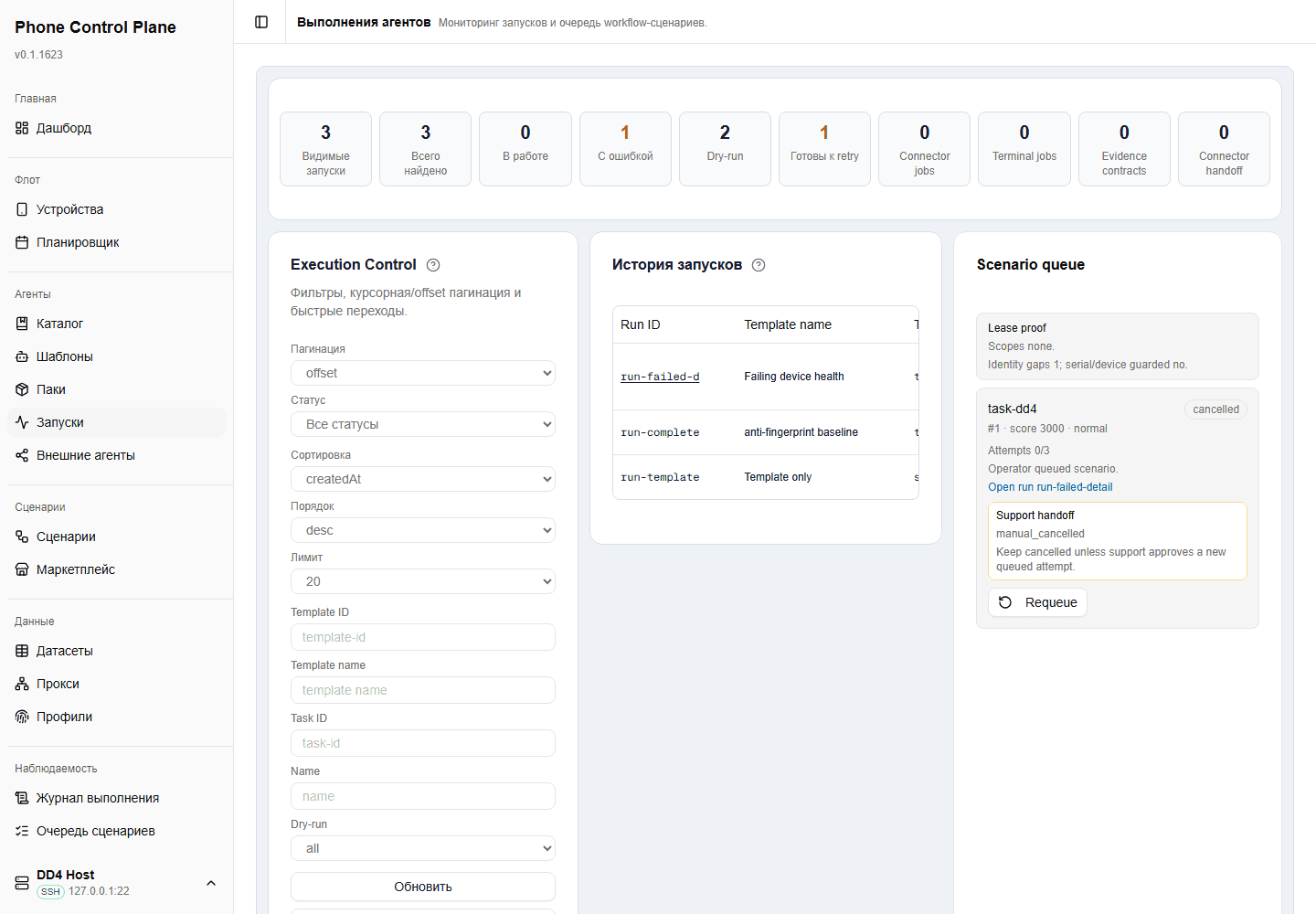The height and width of the screenshot is (914, 1316).
Task: Open Журнал выполнения page
Action: click(116, 798)
